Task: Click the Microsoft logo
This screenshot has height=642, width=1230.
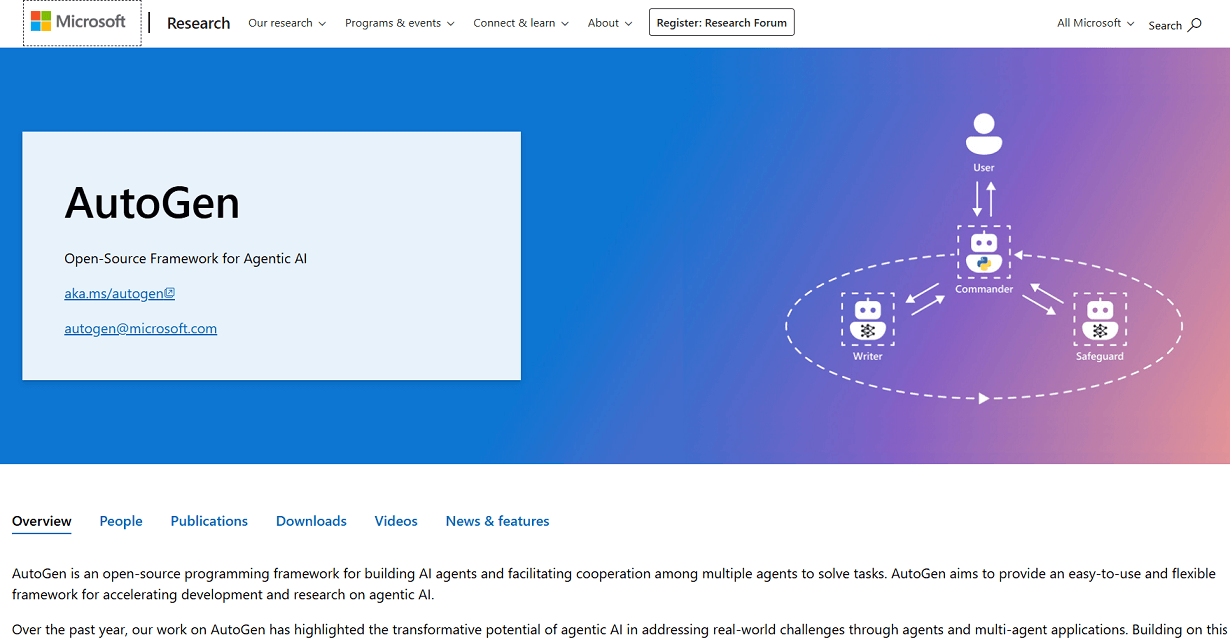Action: click(80, 21)
